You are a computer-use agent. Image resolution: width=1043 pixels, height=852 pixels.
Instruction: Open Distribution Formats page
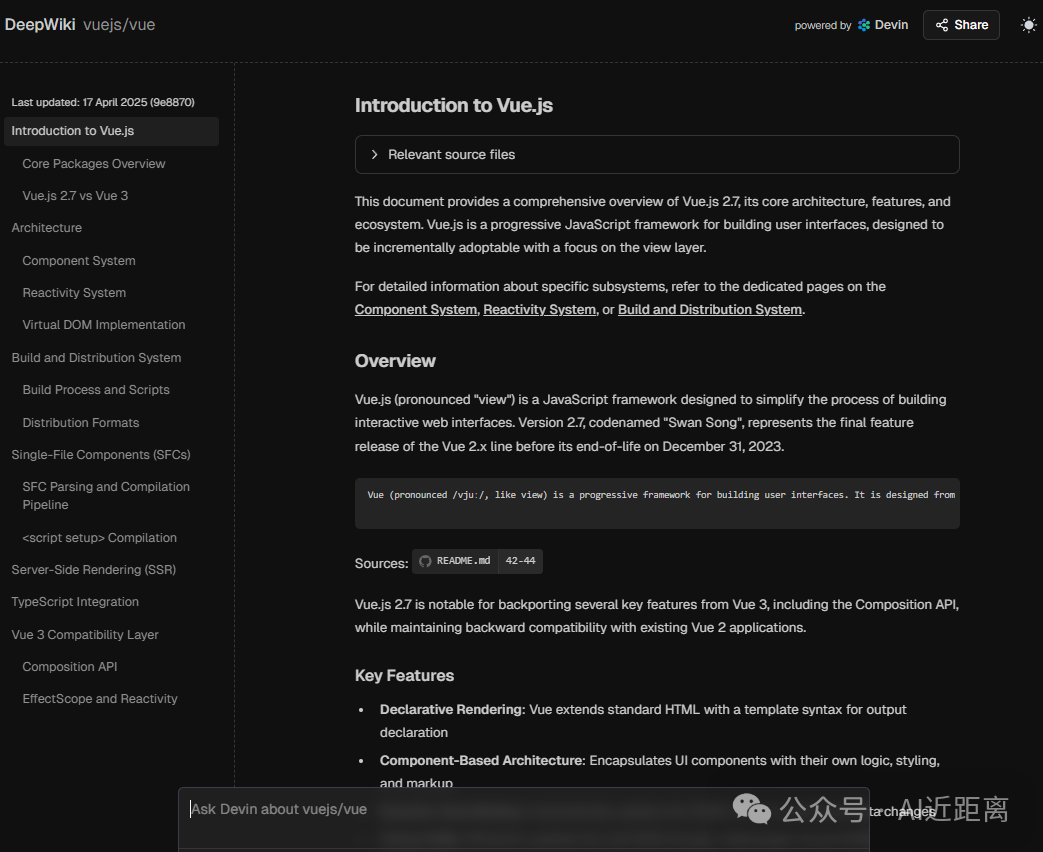point(80,423)
